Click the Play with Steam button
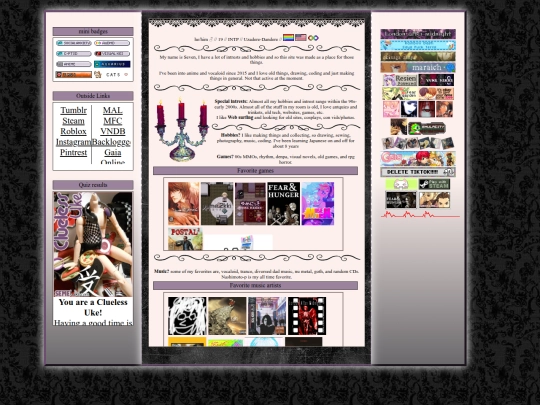Viewport: 540px width, 405px height. tap(434, 184)
